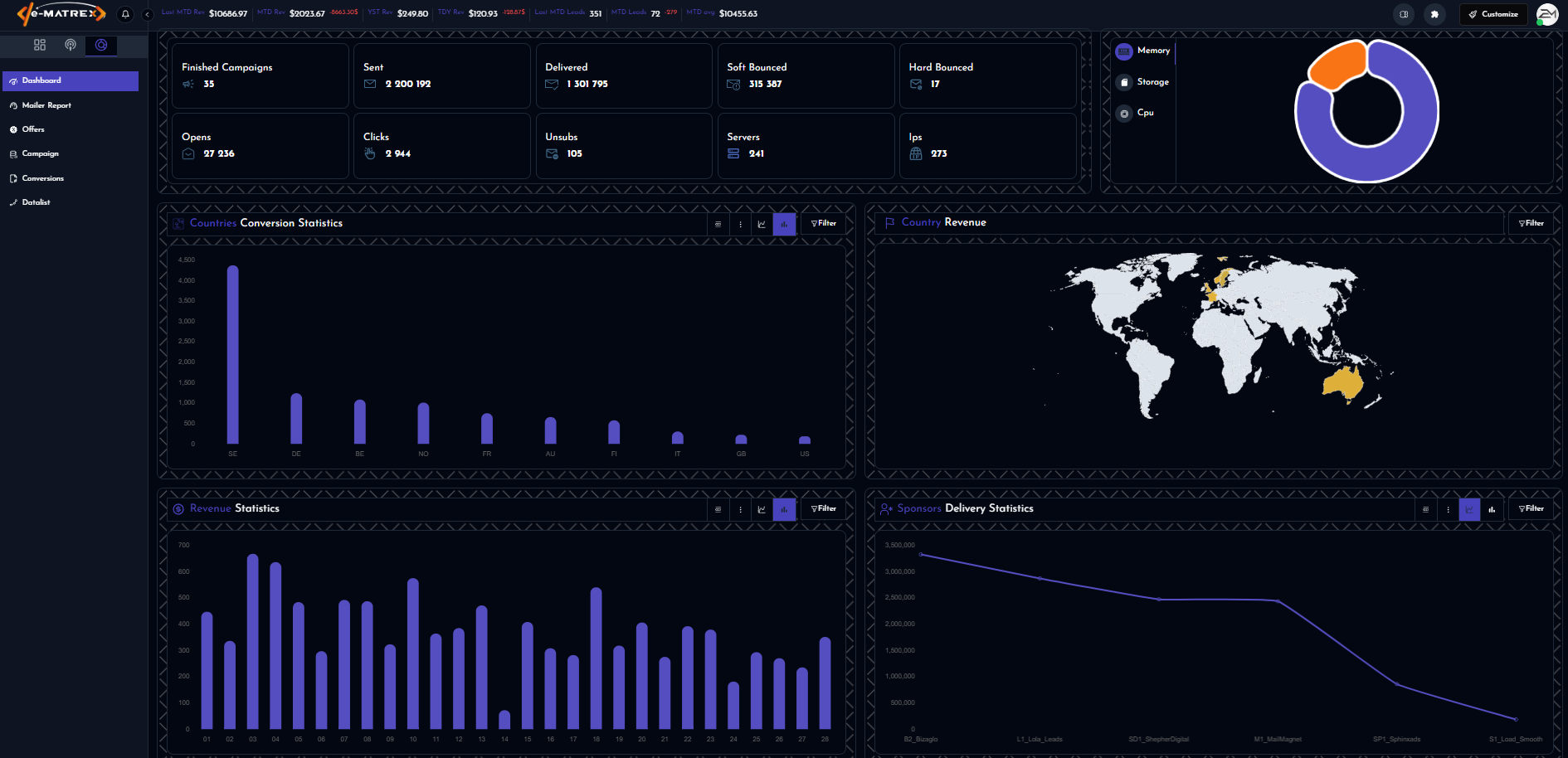1568x758 pixels.
Task: Click the Customize button
Action: tap(1493, 14)
